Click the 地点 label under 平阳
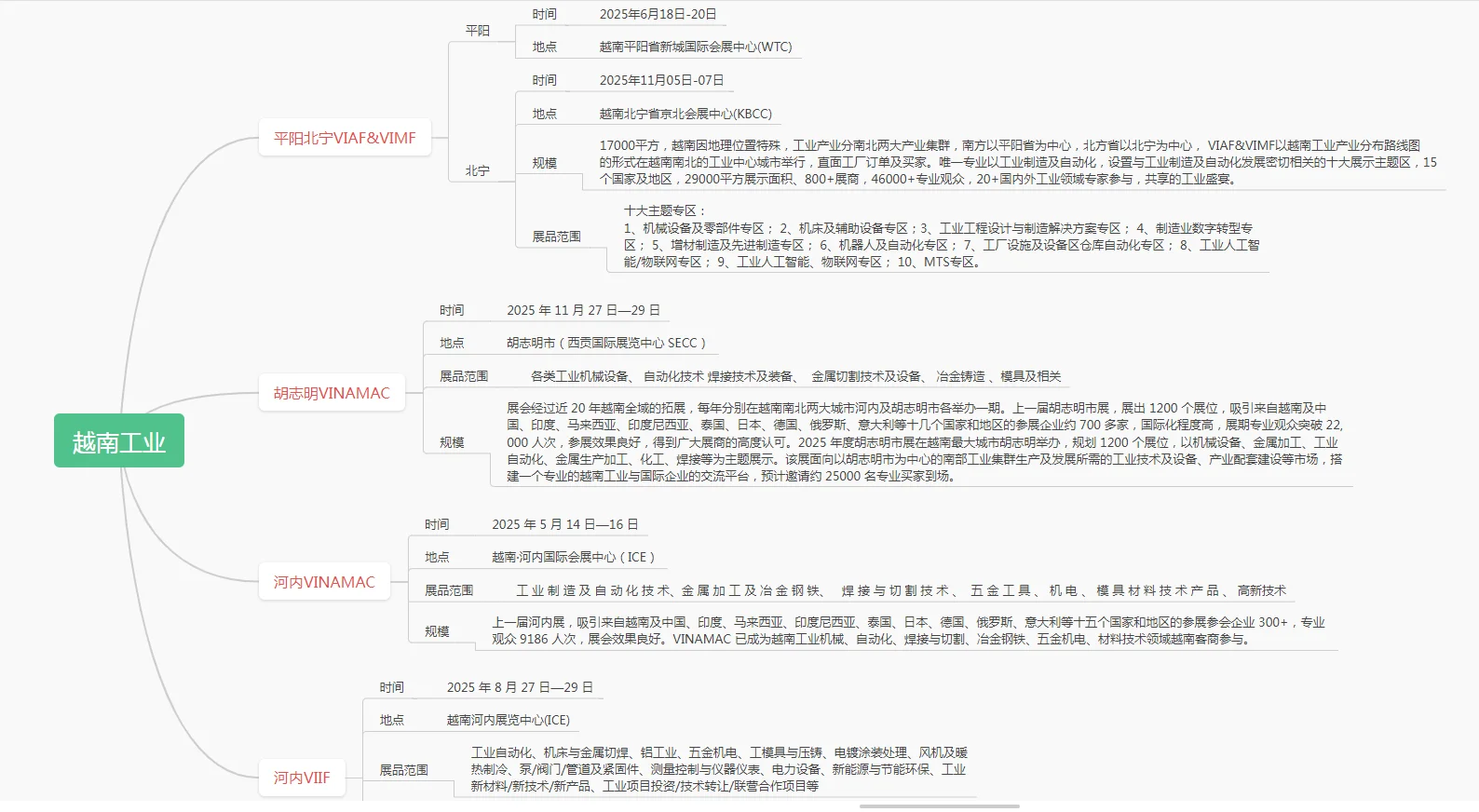Screen dimensions: 1479x812 tap(545, 47)
